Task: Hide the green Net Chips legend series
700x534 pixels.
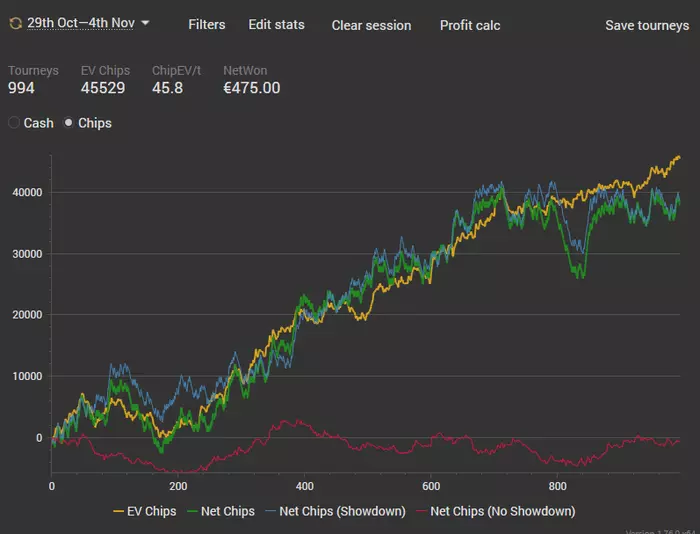Action: [224, 511]
